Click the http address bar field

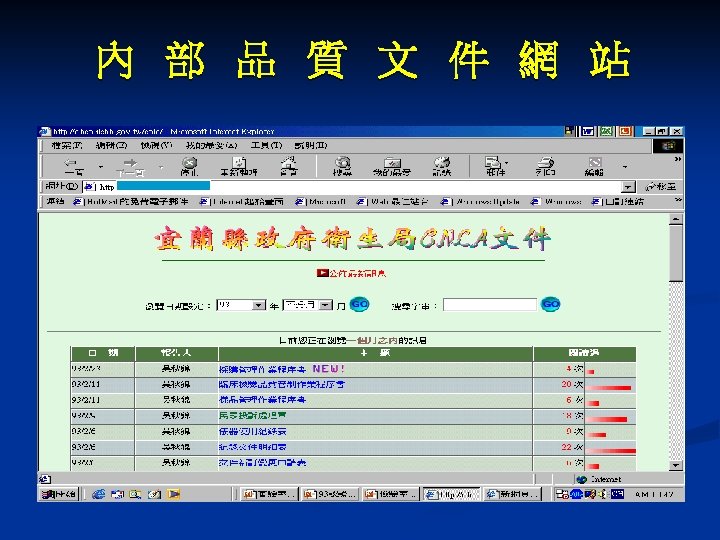(x=354, y=186)
